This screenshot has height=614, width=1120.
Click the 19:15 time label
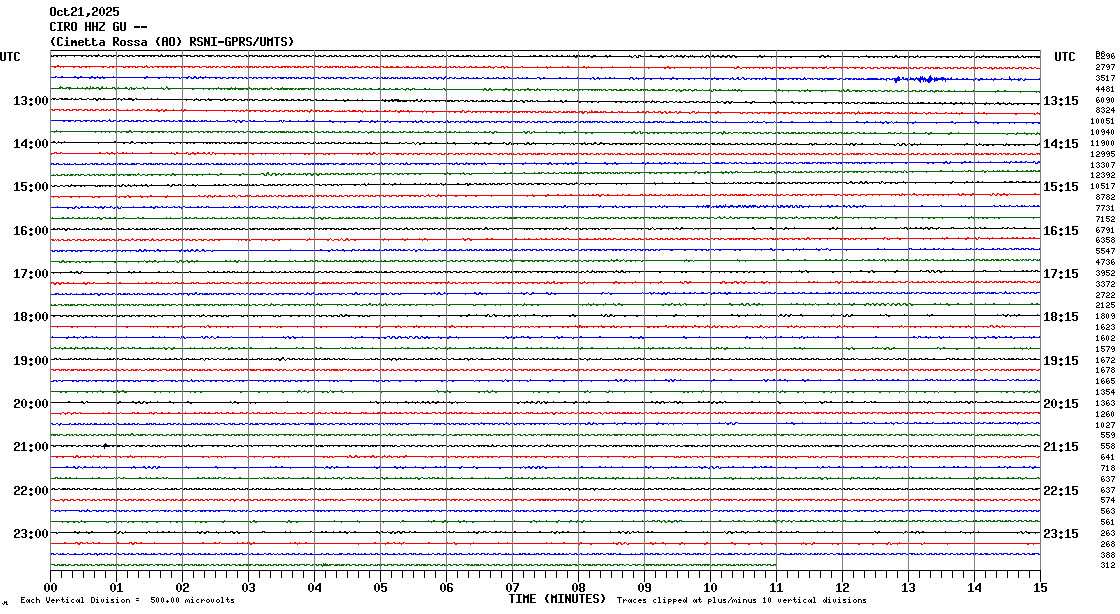1061,361
